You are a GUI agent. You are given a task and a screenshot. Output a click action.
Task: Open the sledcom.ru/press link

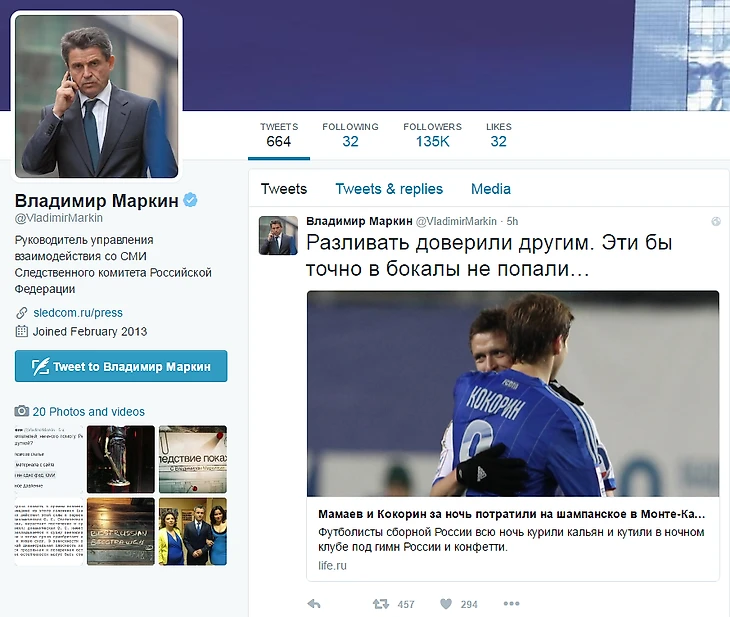pyautogui.click(x=78, y=312)
